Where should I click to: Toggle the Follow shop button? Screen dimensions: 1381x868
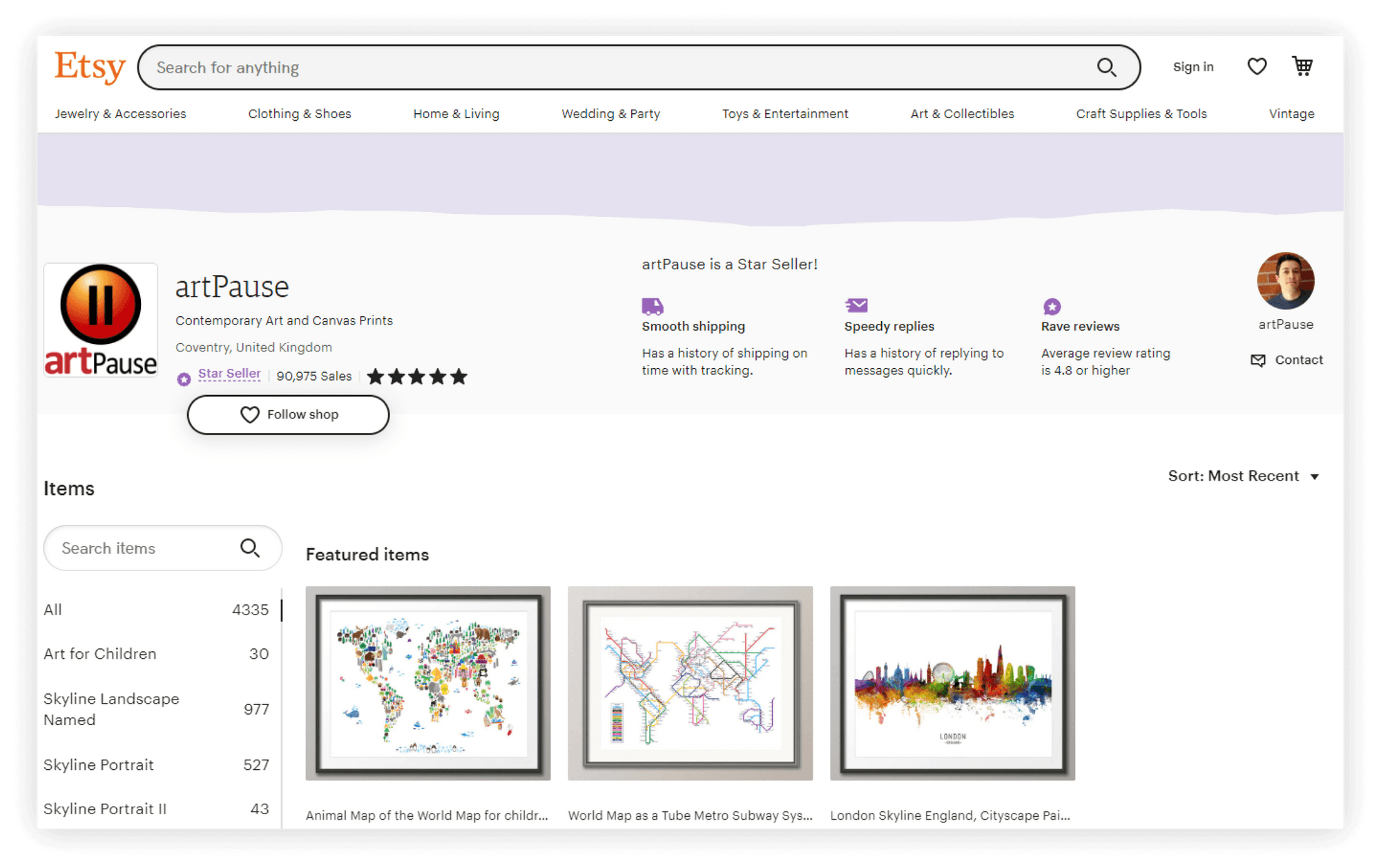tap(288, 415)
